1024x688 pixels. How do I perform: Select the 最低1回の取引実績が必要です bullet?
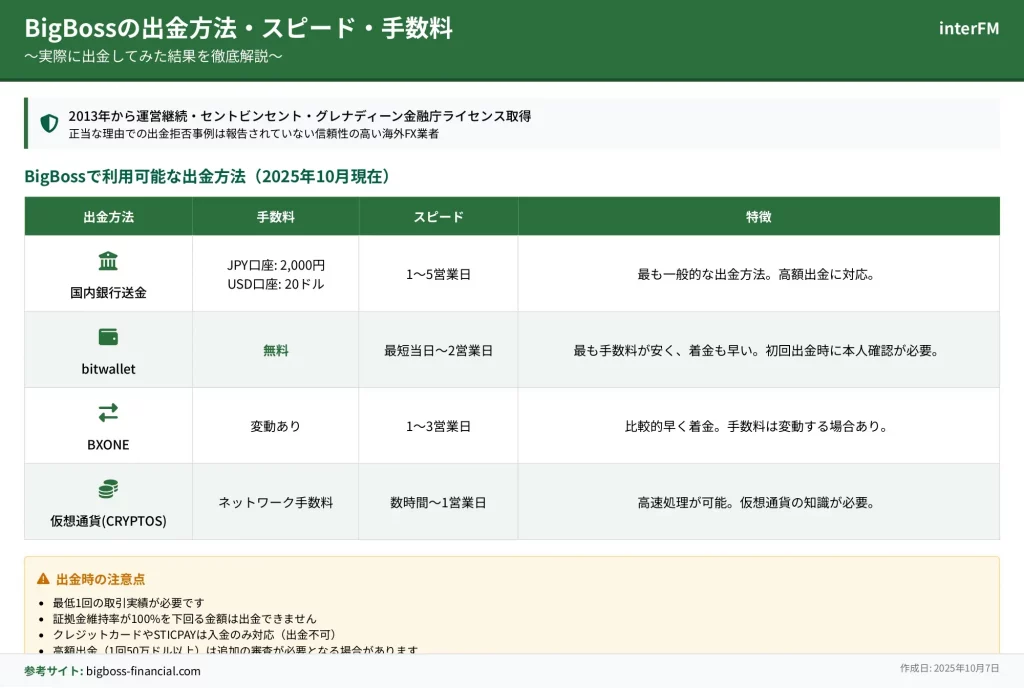(x=128, y=603)
